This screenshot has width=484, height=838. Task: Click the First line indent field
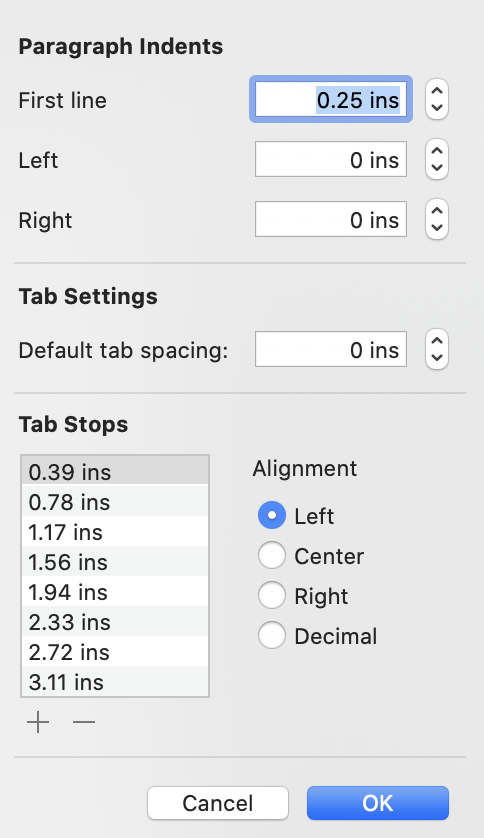click(331, 99)
